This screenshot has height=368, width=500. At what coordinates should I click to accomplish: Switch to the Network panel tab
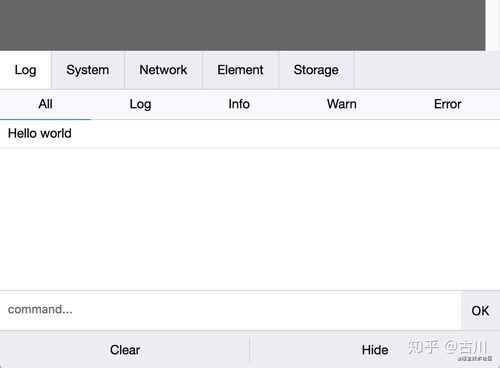pyautogui.click(x=163, y=70)
